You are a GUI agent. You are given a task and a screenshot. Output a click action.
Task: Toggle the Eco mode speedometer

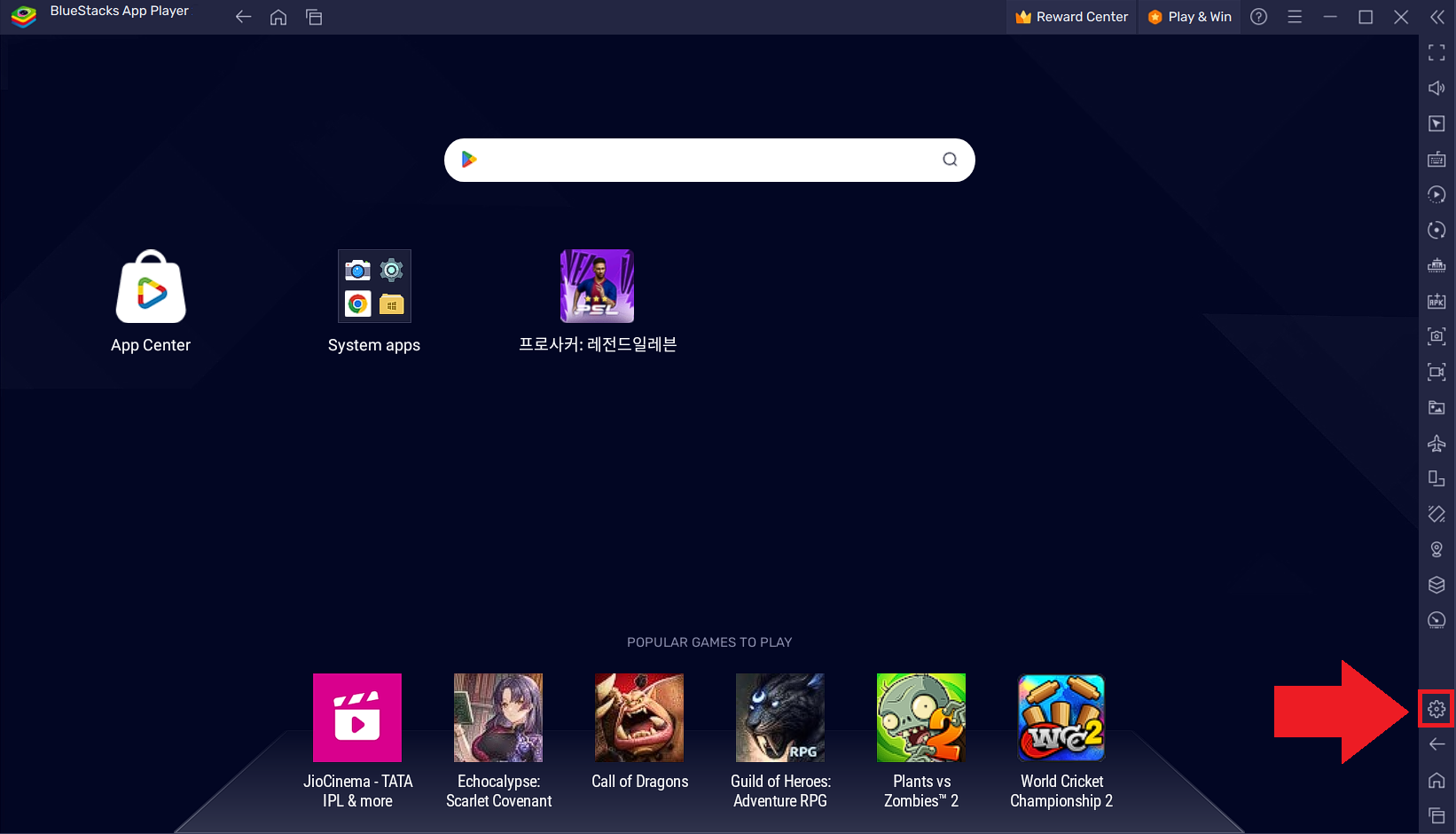(x=1436, y=620)
